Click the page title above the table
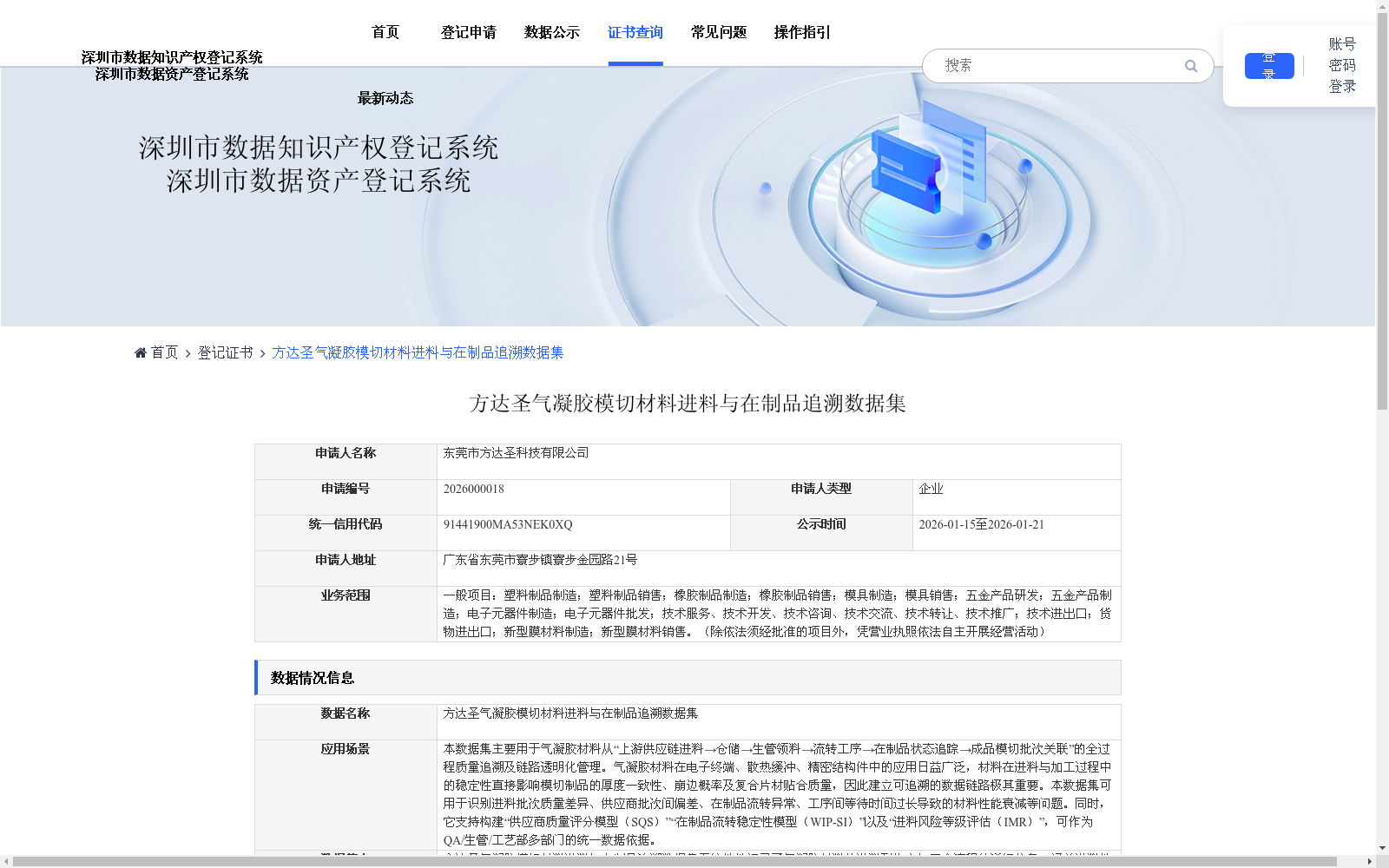 (688, 404)
